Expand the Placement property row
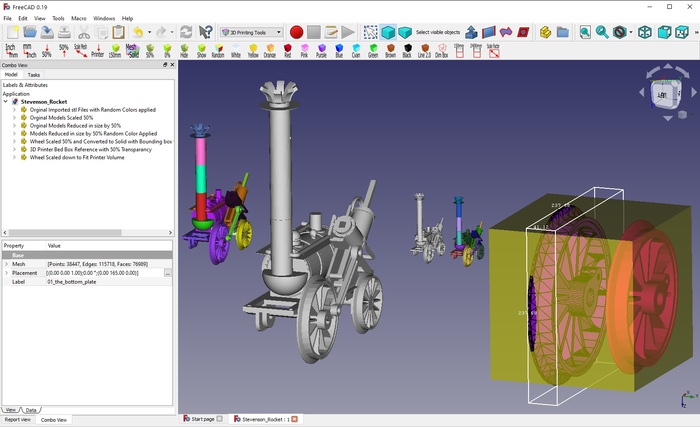 tap(6, 273)
